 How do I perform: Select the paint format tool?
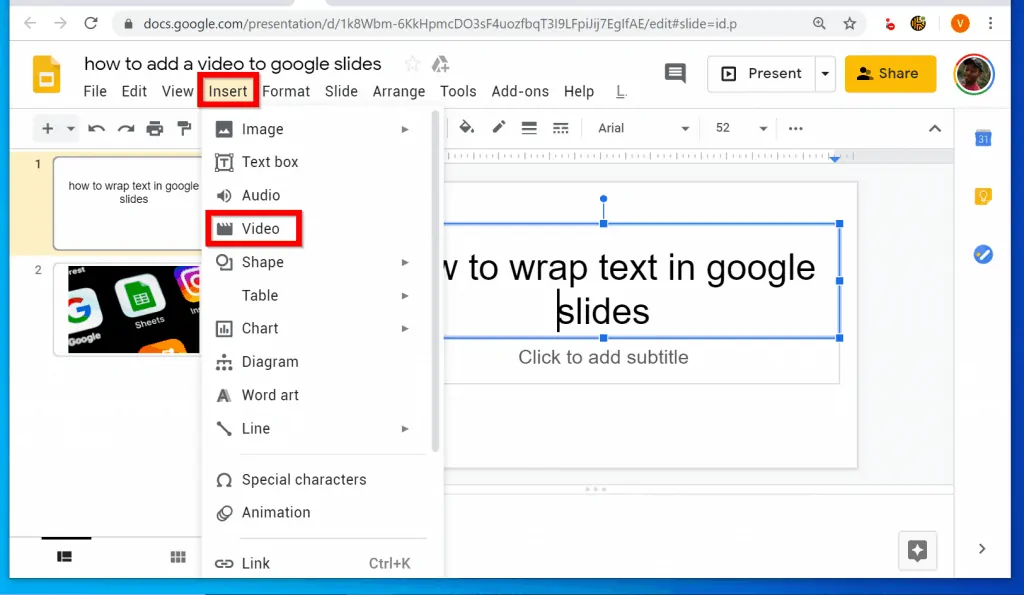[184, 128]
